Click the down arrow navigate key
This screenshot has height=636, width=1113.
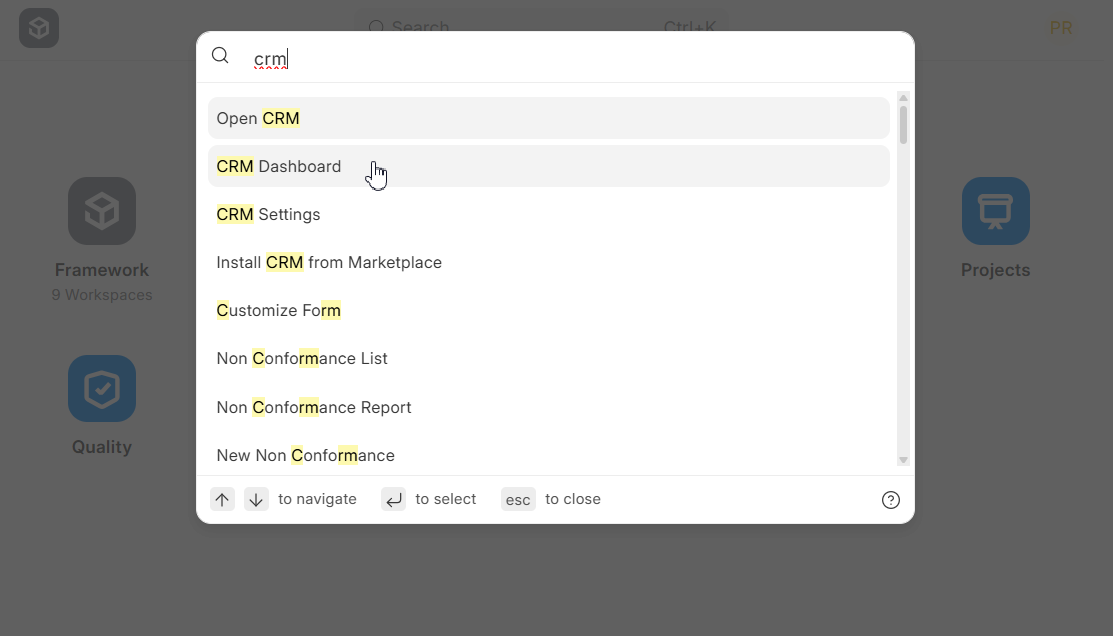256,499
